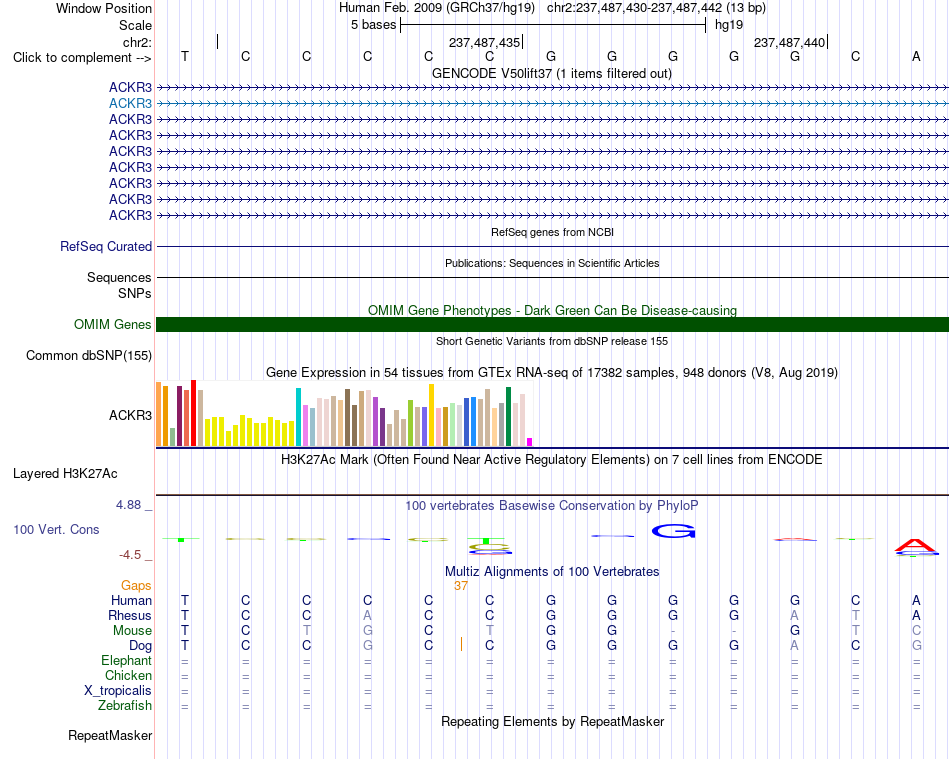
Task: Click the Chicken species label
Action: pos(128,675)
